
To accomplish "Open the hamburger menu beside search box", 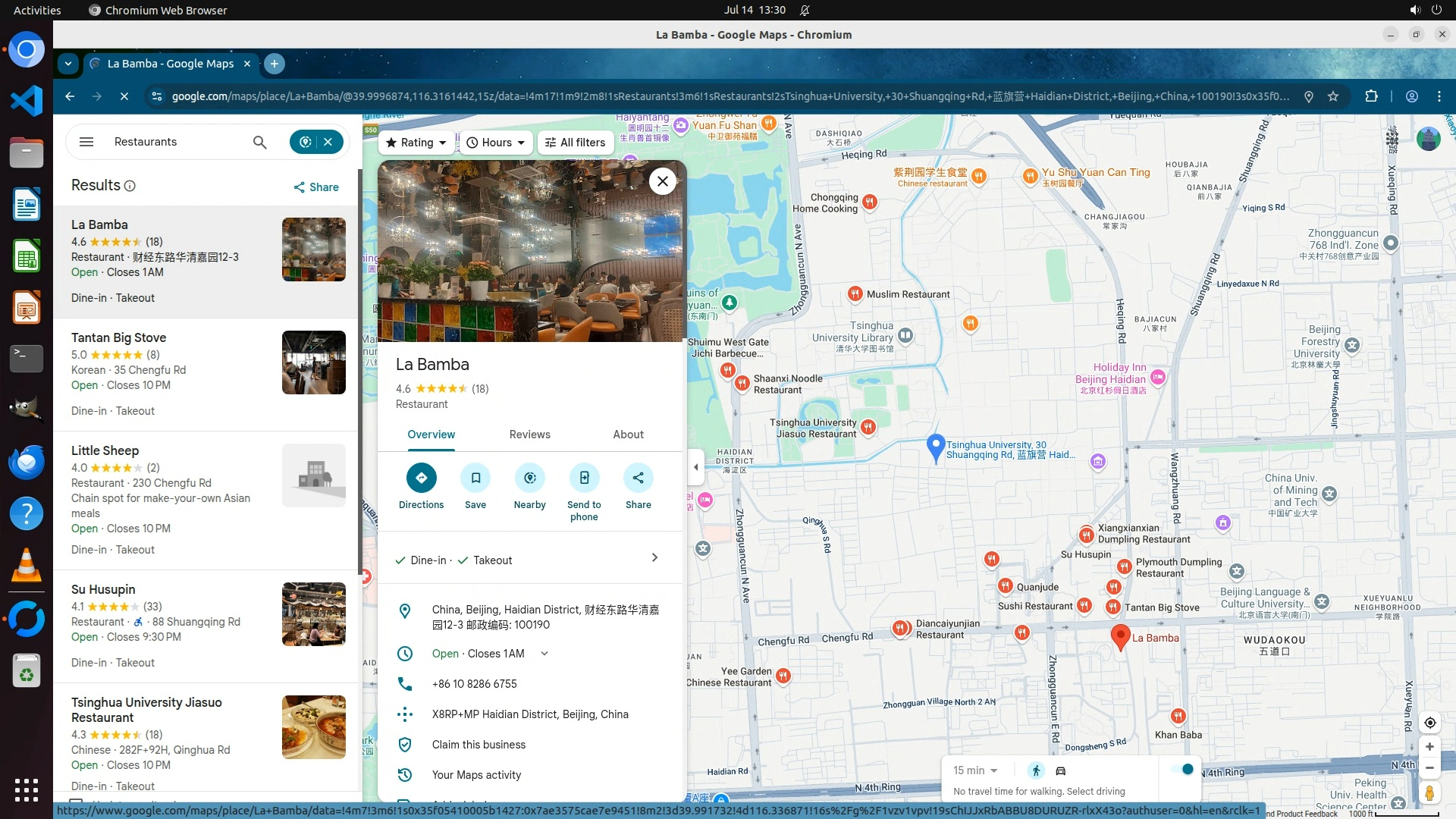I will (86, 142).
